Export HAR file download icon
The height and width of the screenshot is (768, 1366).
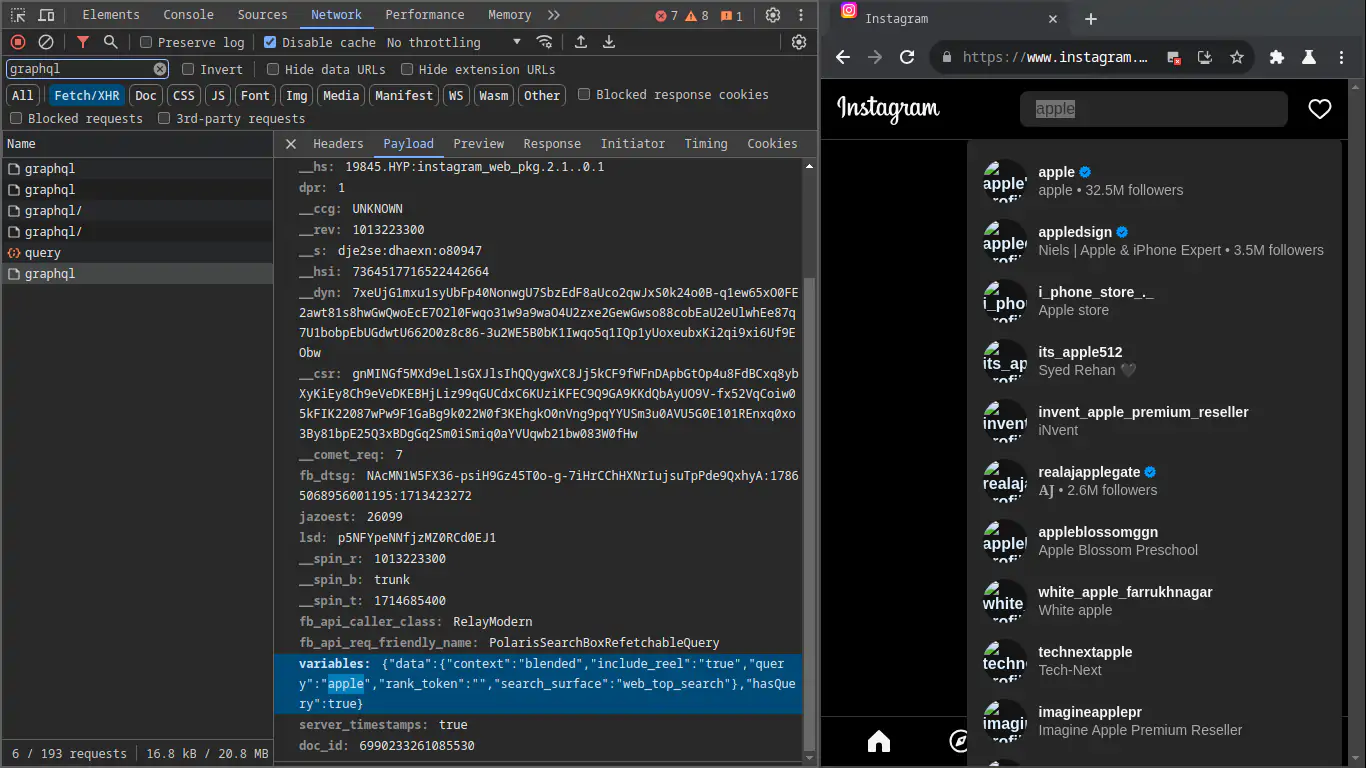pos(608,42)
